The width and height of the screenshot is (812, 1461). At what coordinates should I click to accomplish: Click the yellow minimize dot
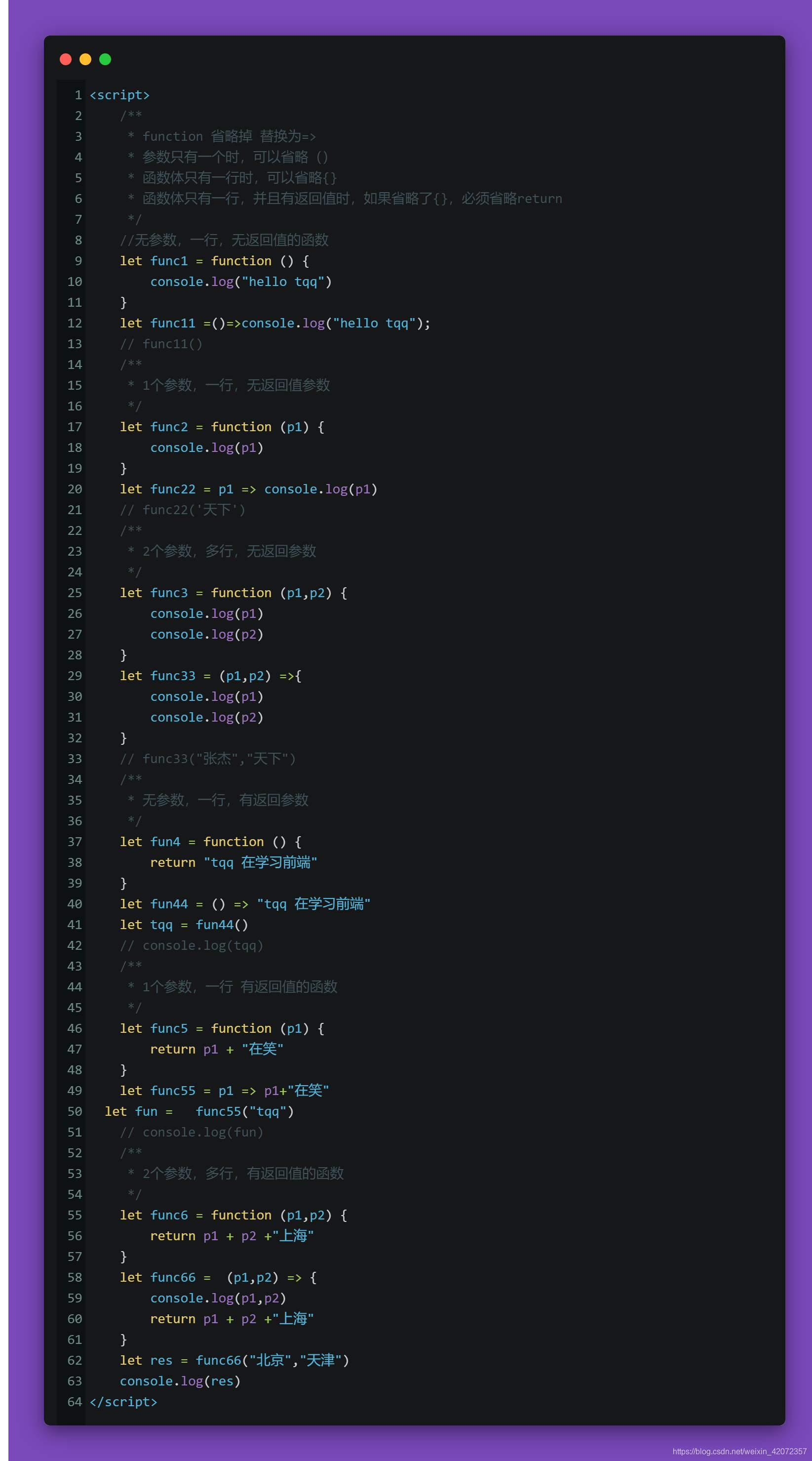coord(85,60)
